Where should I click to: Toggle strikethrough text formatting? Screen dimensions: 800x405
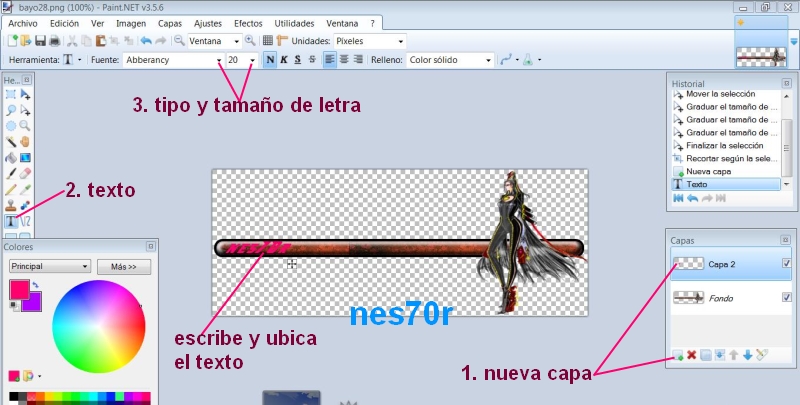(x=312, y=60)
